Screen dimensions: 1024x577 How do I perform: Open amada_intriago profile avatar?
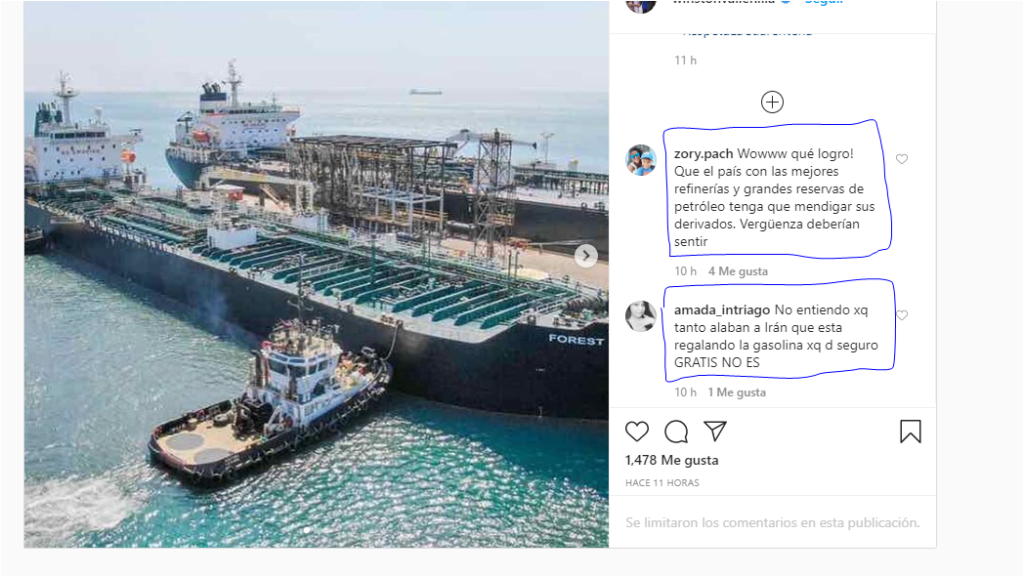(641, 316)
